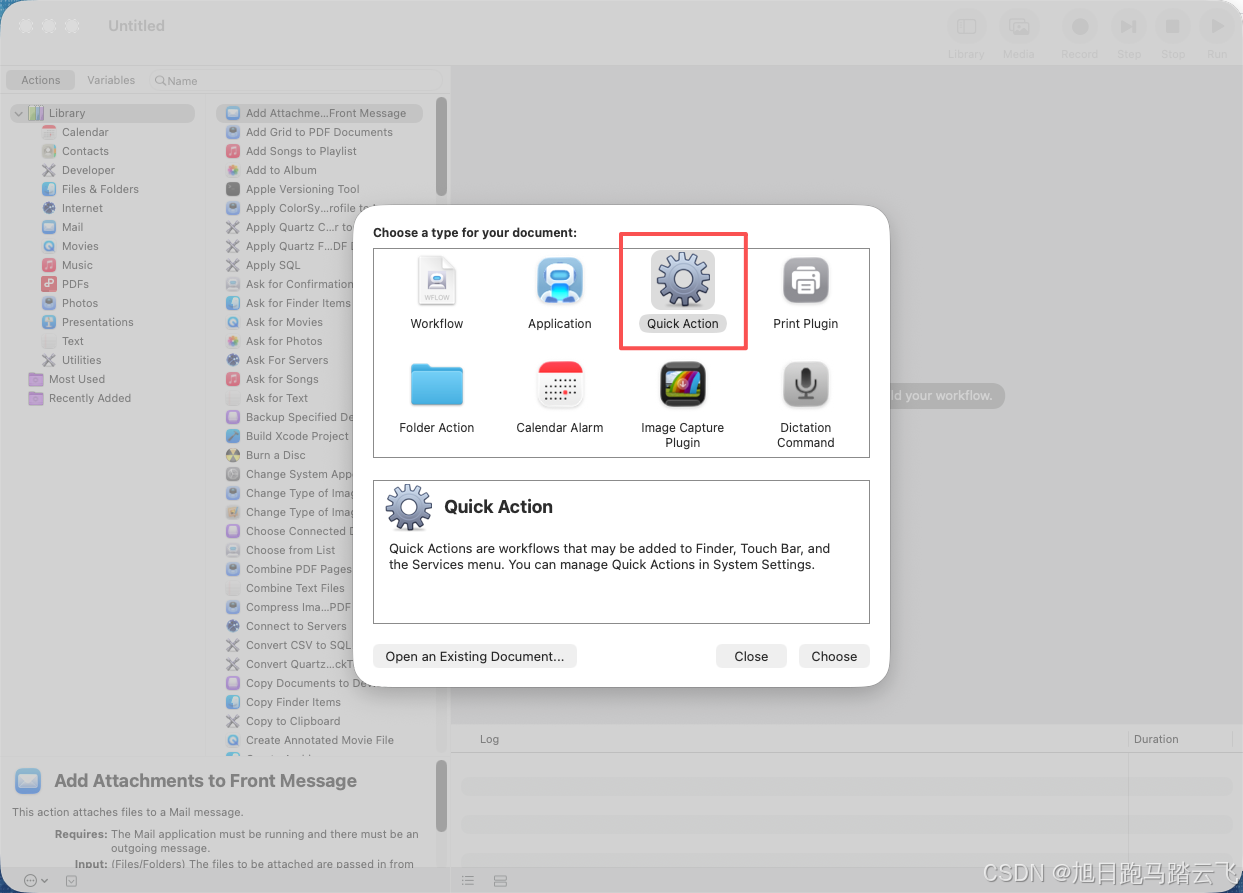Select the Ask for Songs action
1243x893 pixels.
point(282,379)
